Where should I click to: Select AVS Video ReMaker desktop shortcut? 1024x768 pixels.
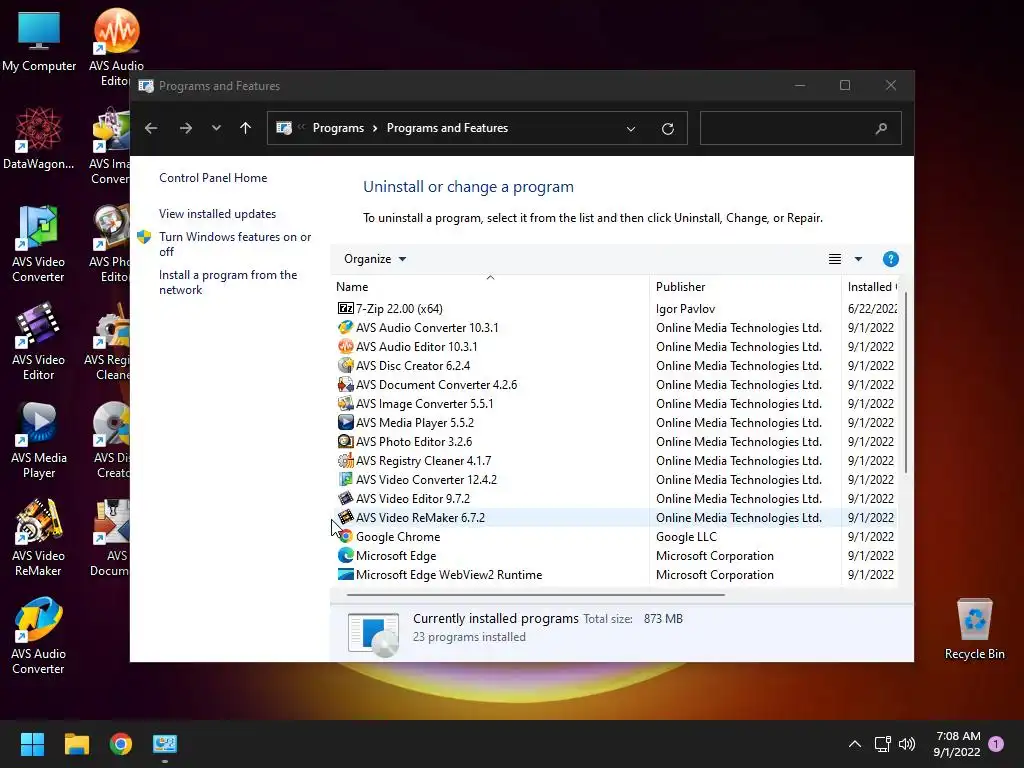point(39,538)
